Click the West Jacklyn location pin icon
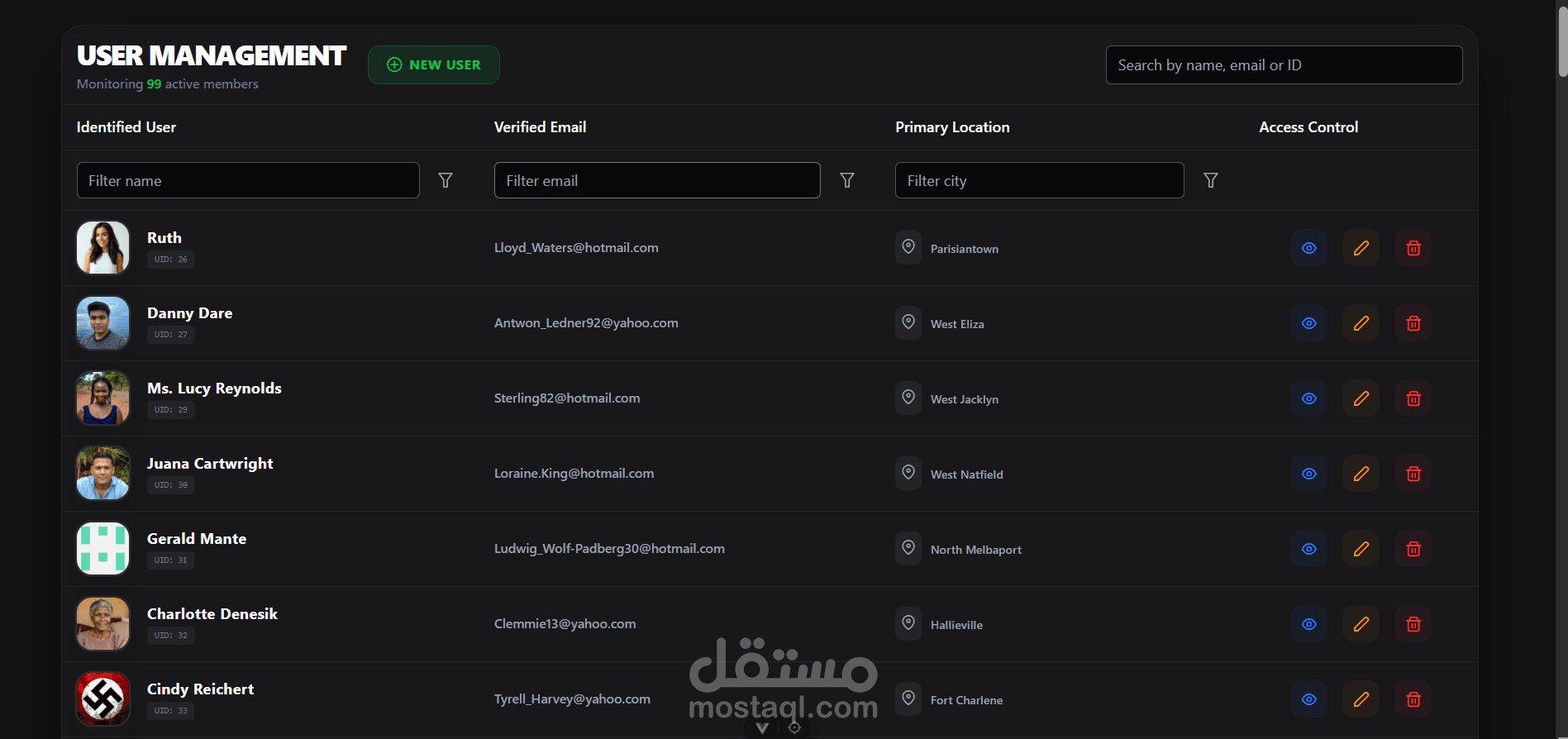Screen dimensions: 1568x739 (x=908, y=398)
